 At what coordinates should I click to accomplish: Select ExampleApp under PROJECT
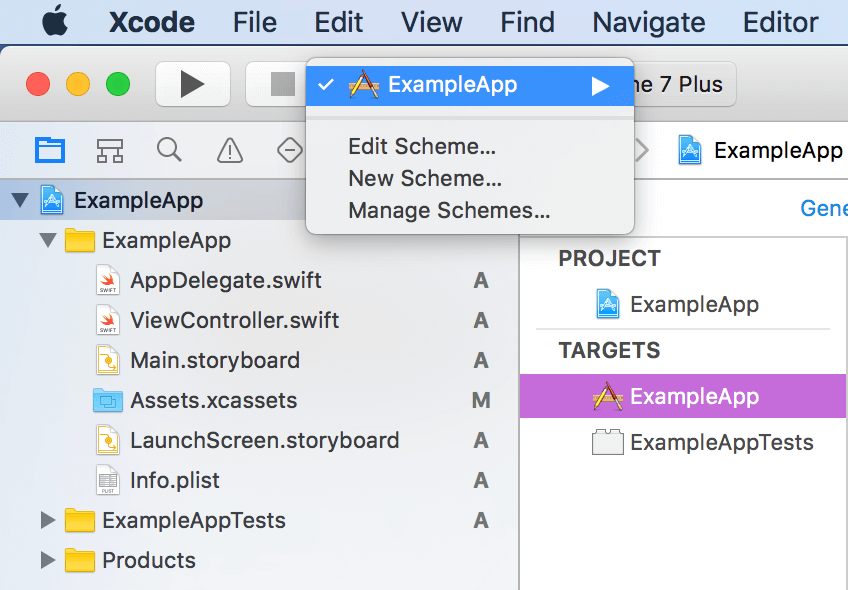(x=694, y=304)
